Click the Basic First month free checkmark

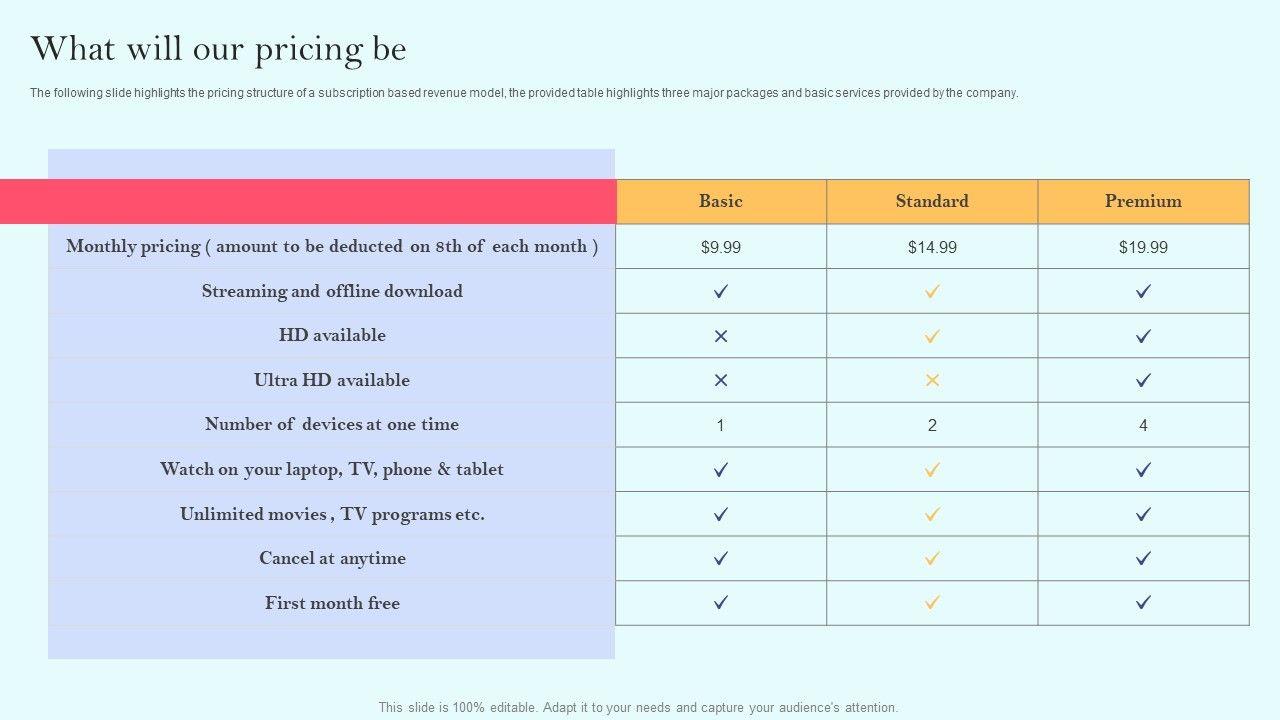pyautogui.click(x=721, y=602)
